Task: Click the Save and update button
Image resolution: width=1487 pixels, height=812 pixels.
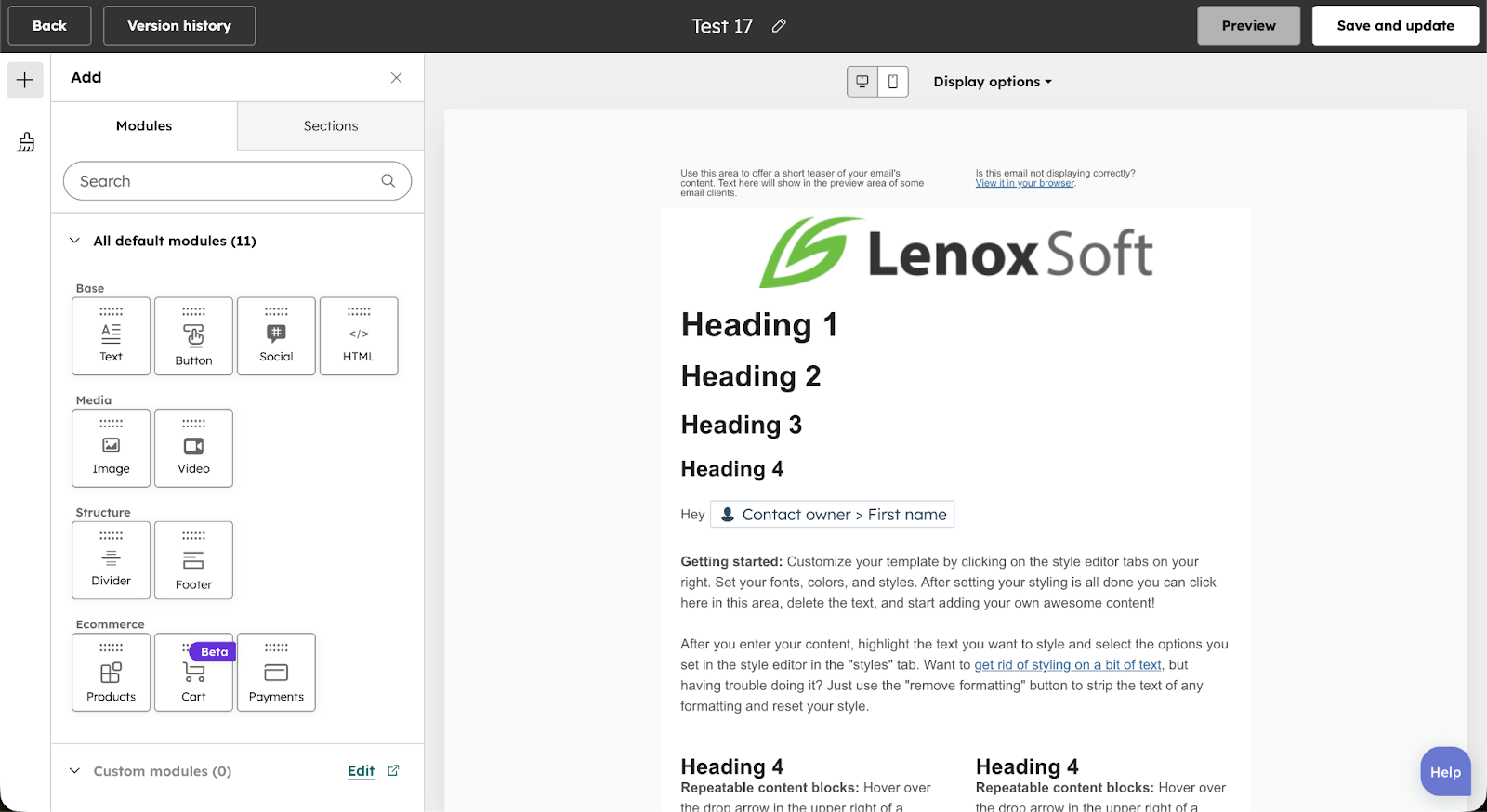Action: (1395, 26)
